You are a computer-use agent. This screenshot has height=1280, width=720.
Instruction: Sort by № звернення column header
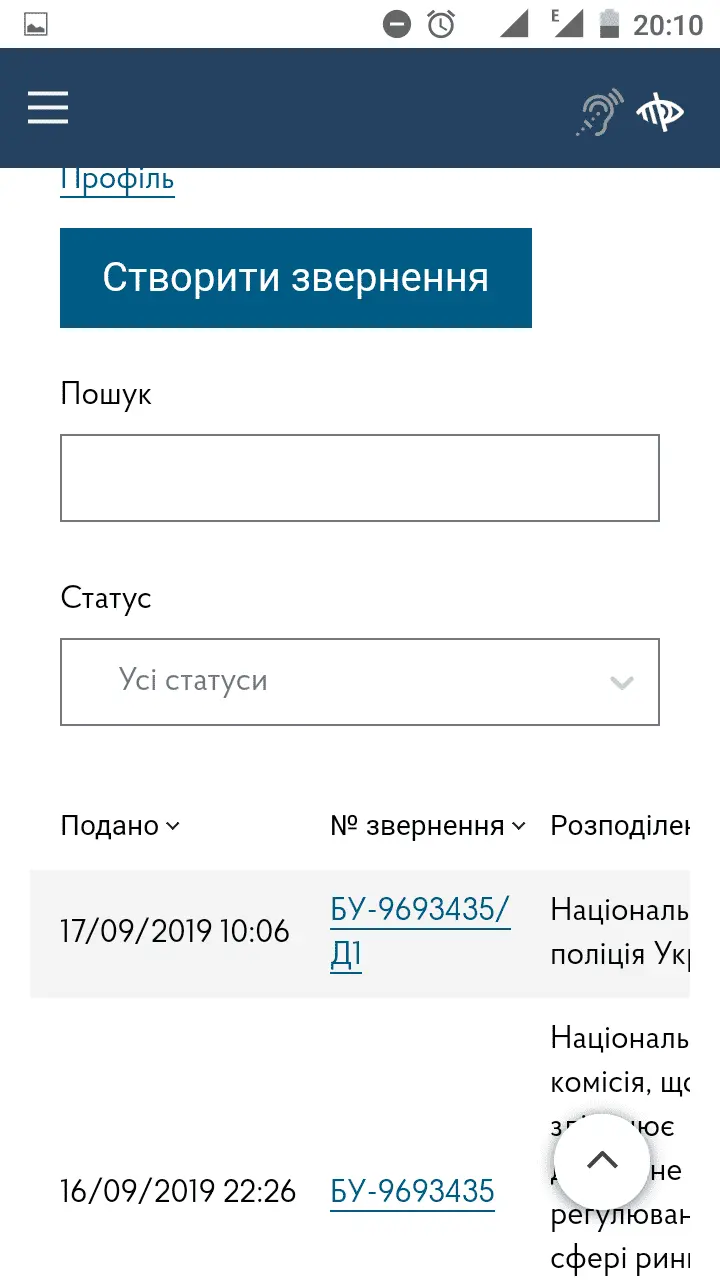[427, 826]
